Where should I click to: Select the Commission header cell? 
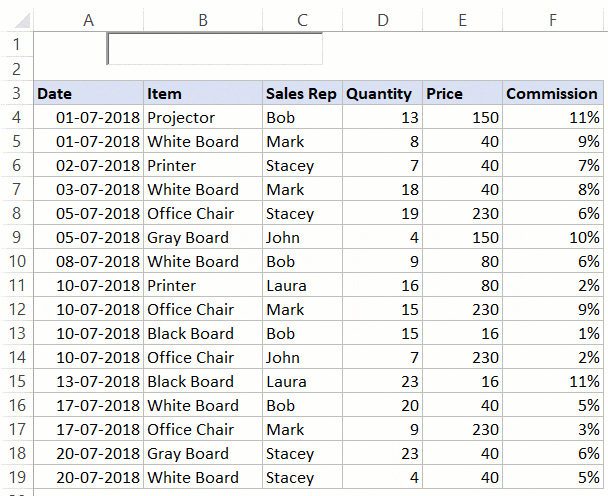point(553,93)
